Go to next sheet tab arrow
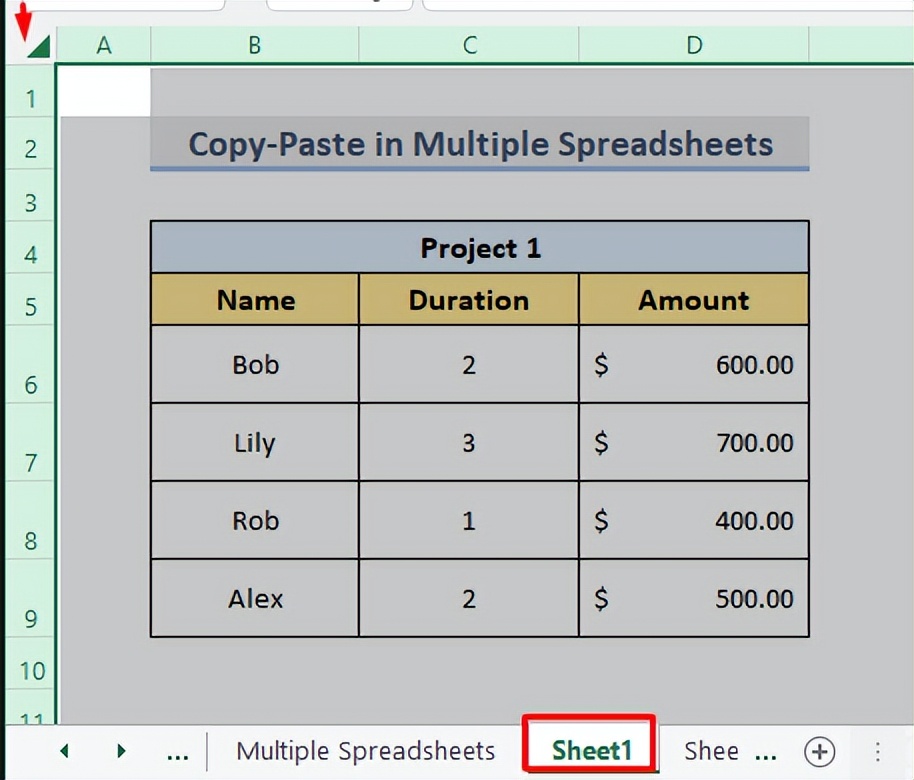The height and width of the screenshot is (780, 914). 121,751
